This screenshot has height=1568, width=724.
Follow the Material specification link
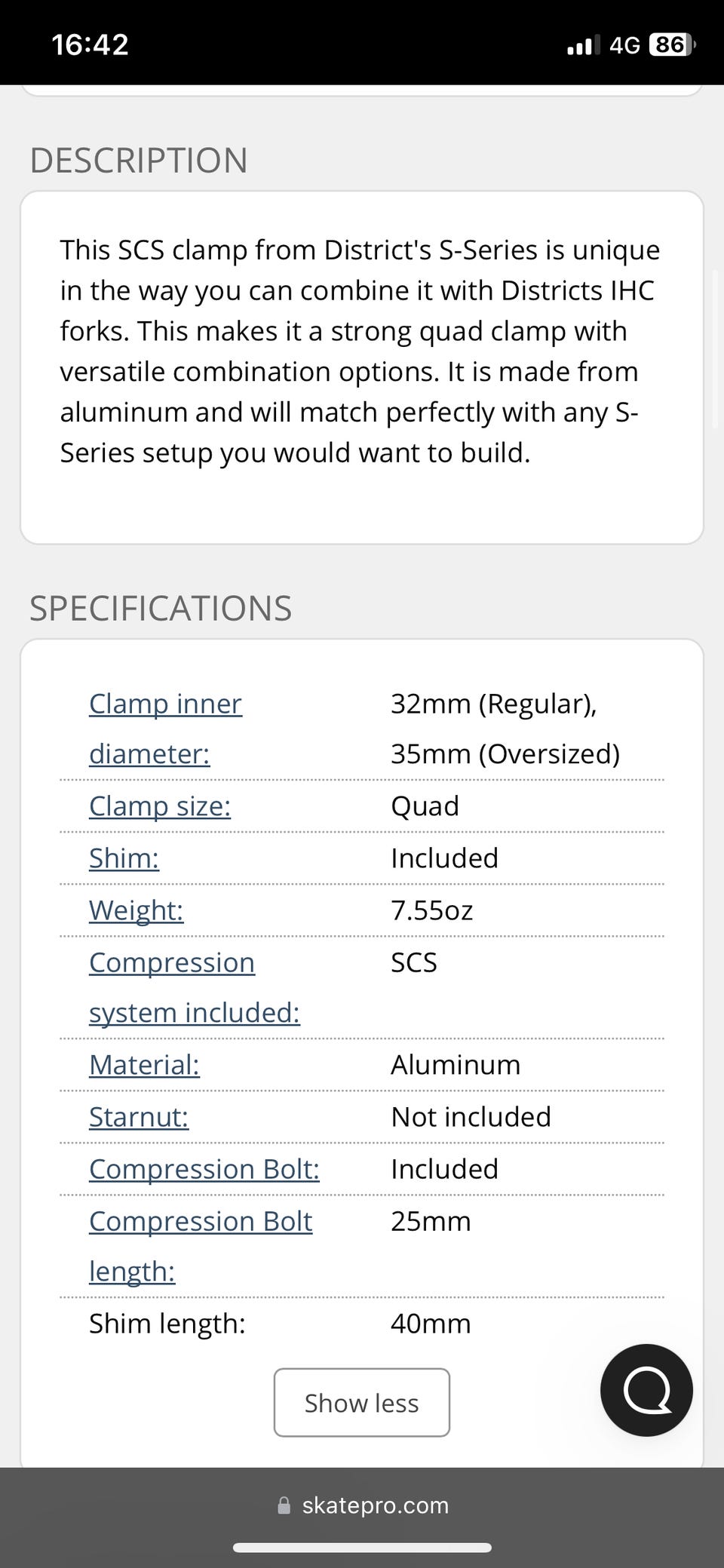[144, 1065]
